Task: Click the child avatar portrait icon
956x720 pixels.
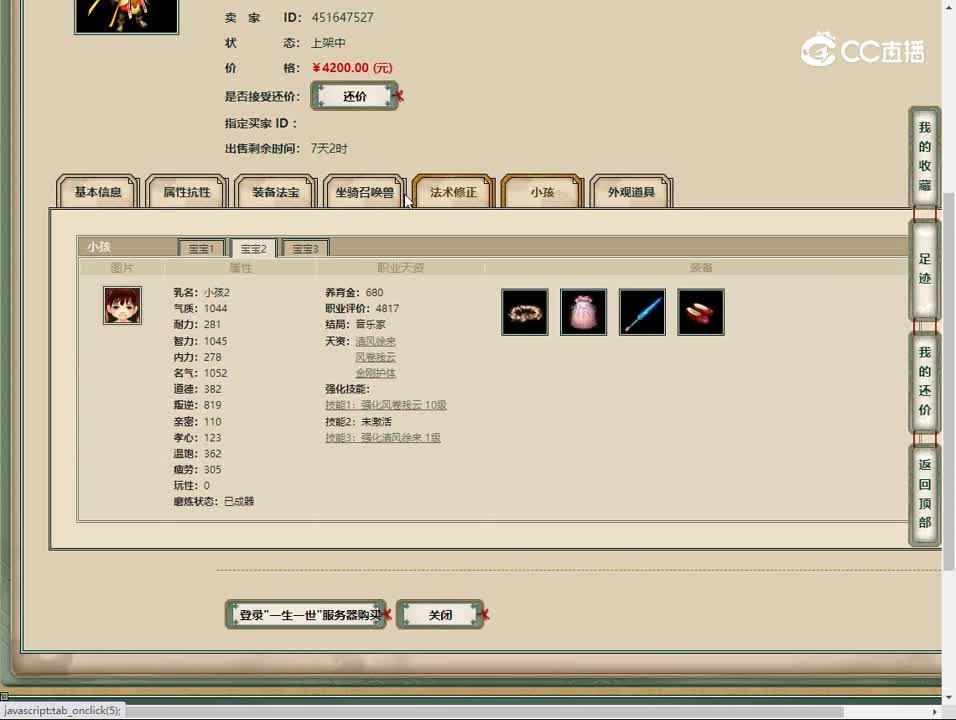Action: pos(122,304)
